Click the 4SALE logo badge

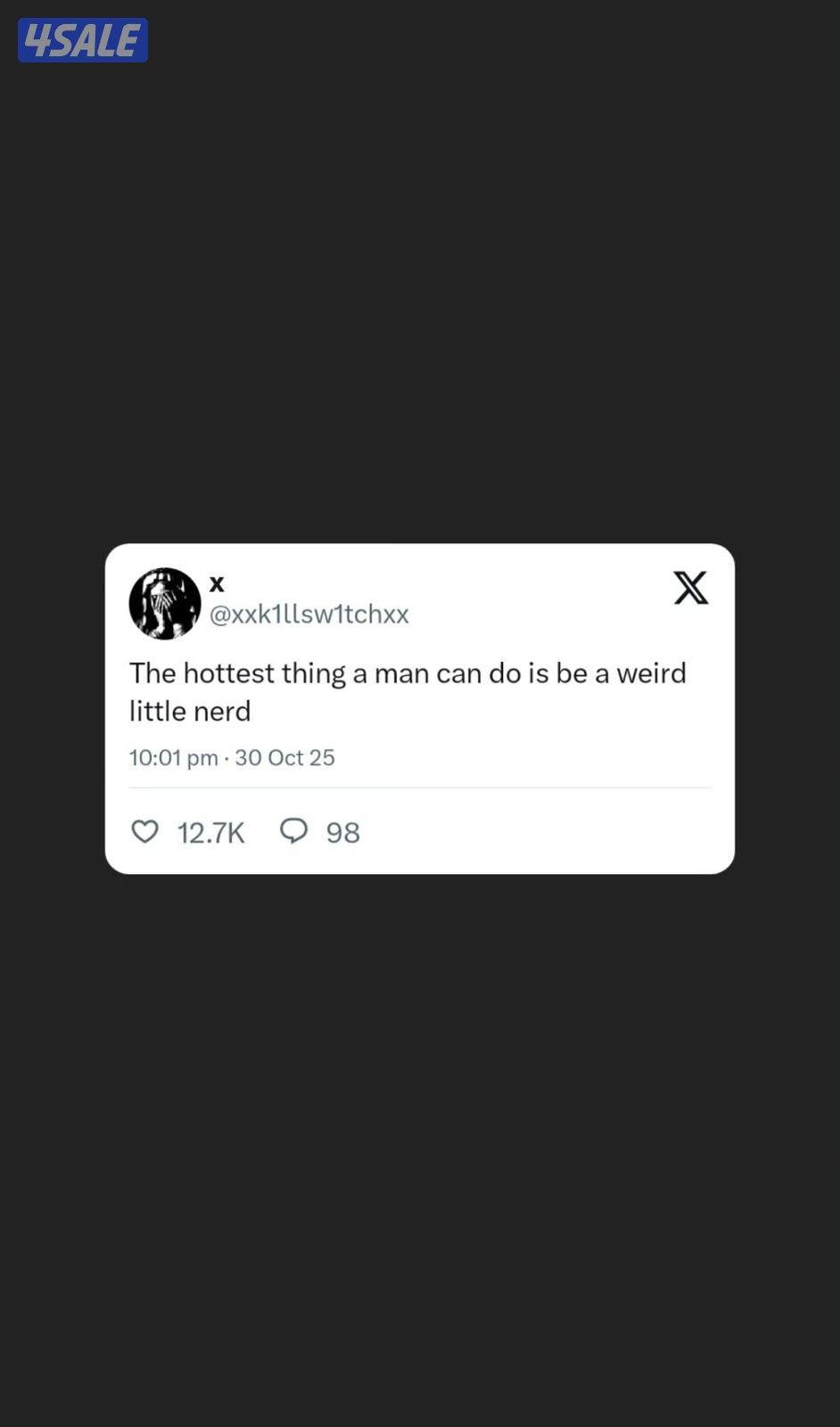83,40
